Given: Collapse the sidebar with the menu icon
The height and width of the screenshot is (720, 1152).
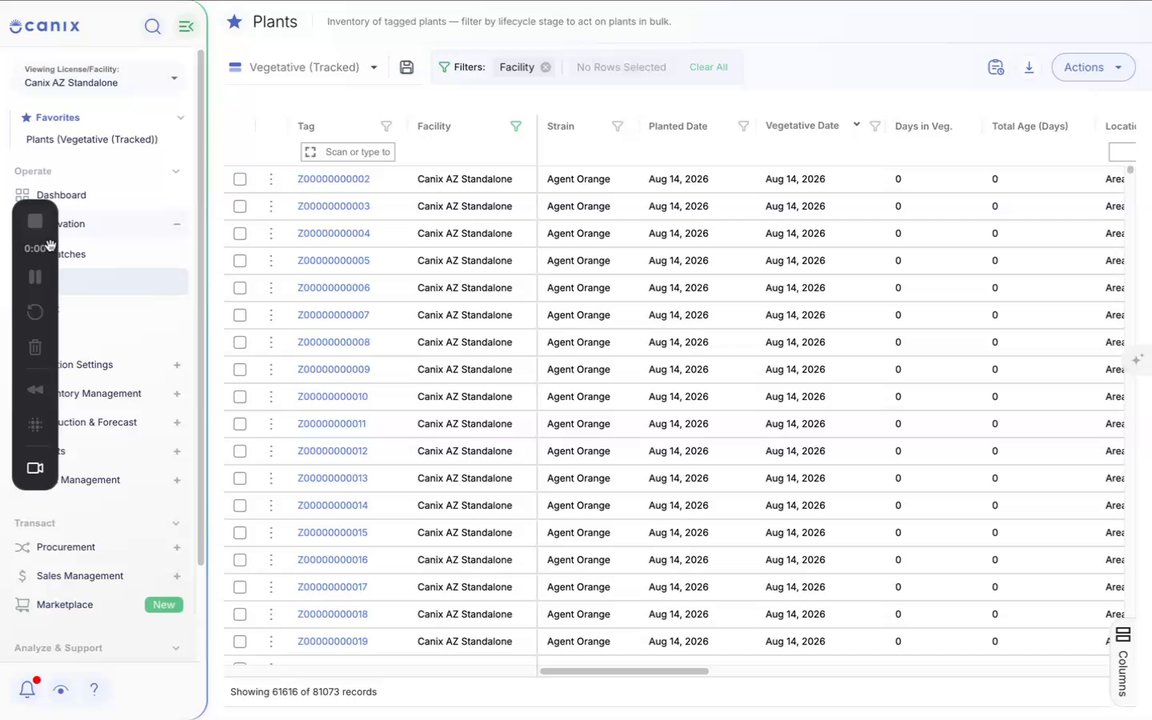Looking at the screenshot, I should tap(186, 26).
